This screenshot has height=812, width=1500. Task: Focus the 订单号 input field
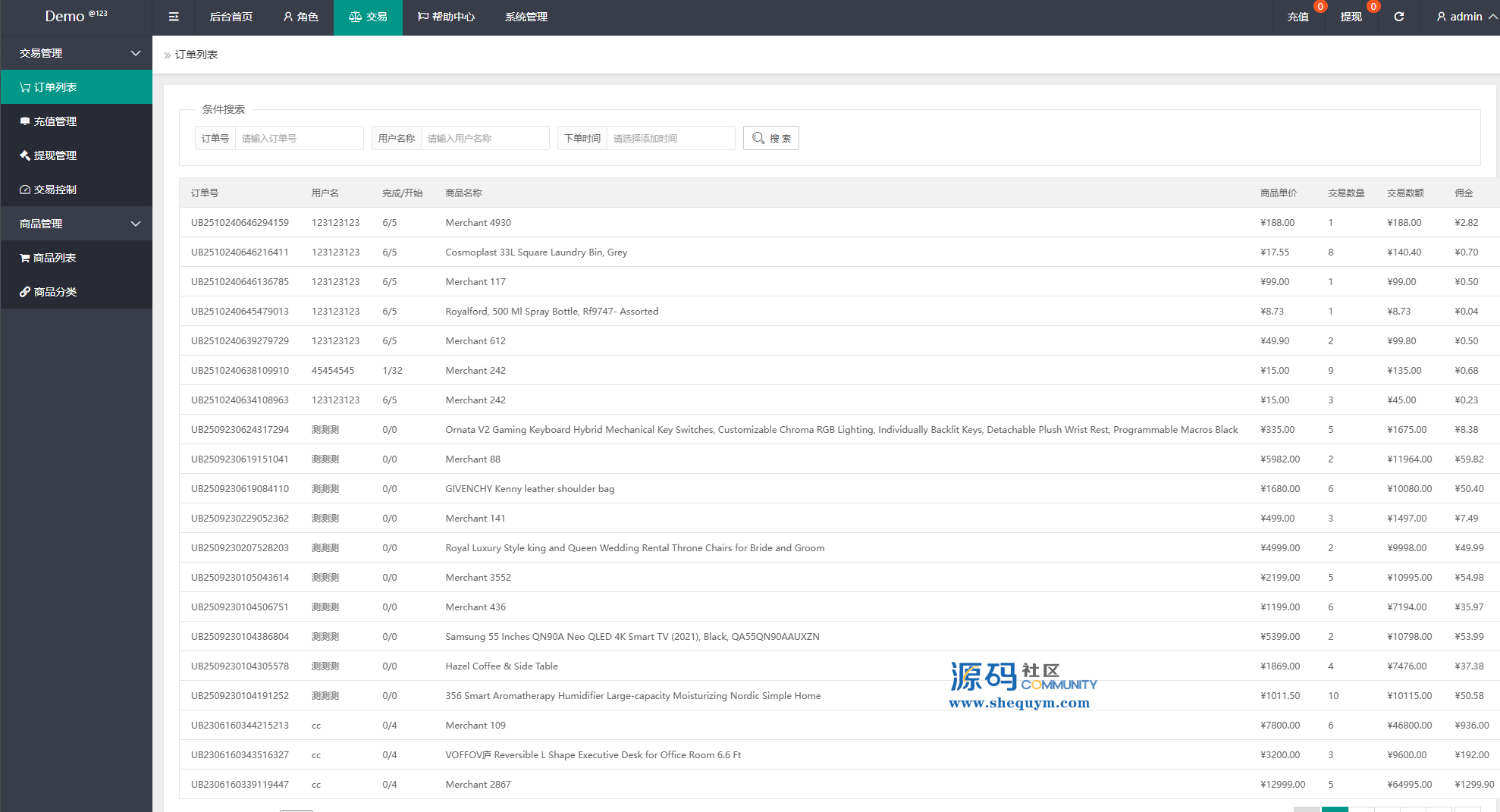coord(299,138)
